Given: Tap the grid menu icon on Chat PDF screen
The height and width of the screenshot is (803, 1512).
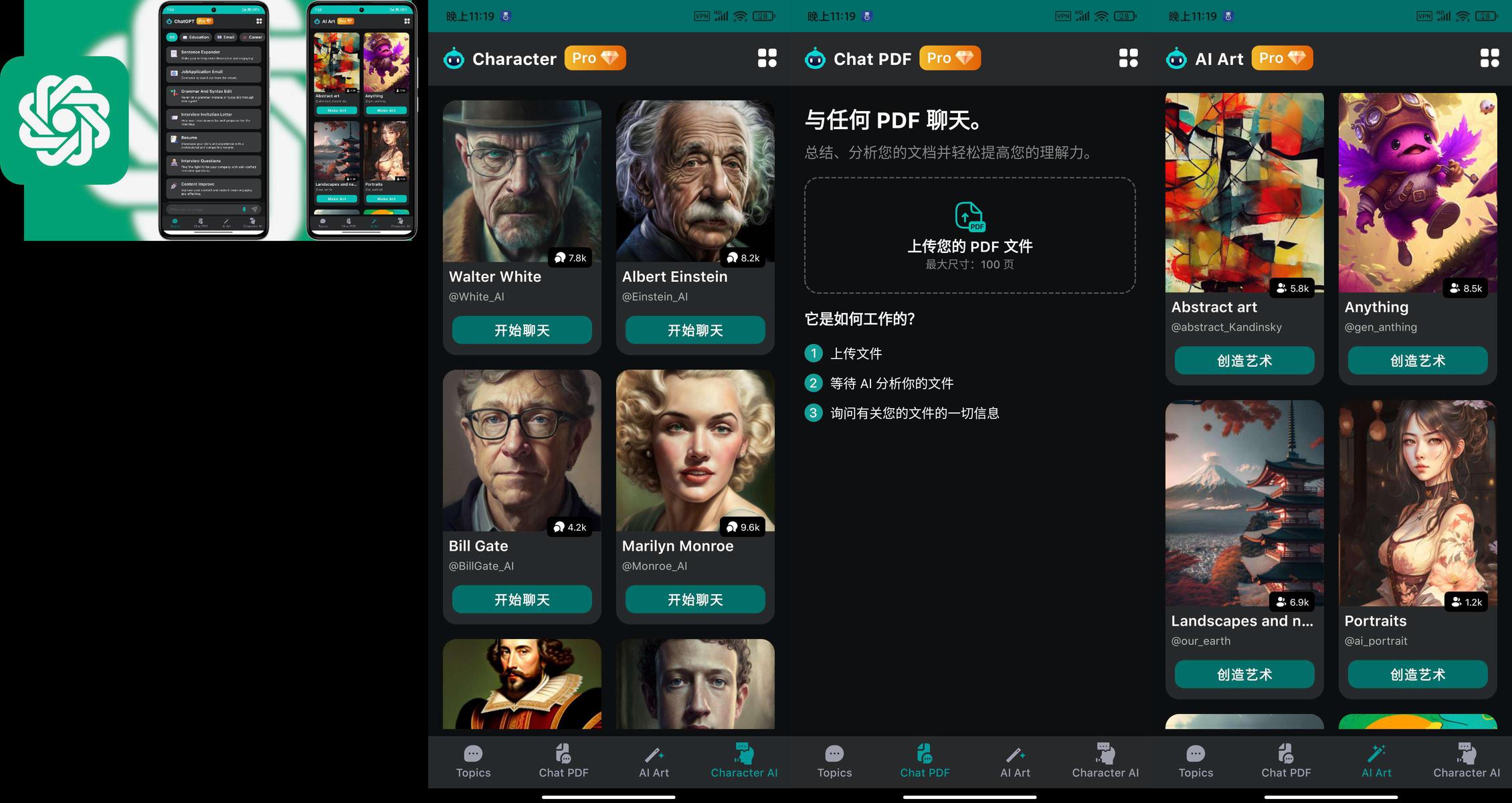Looking at the screenshot, I should tap(1128, 58).
